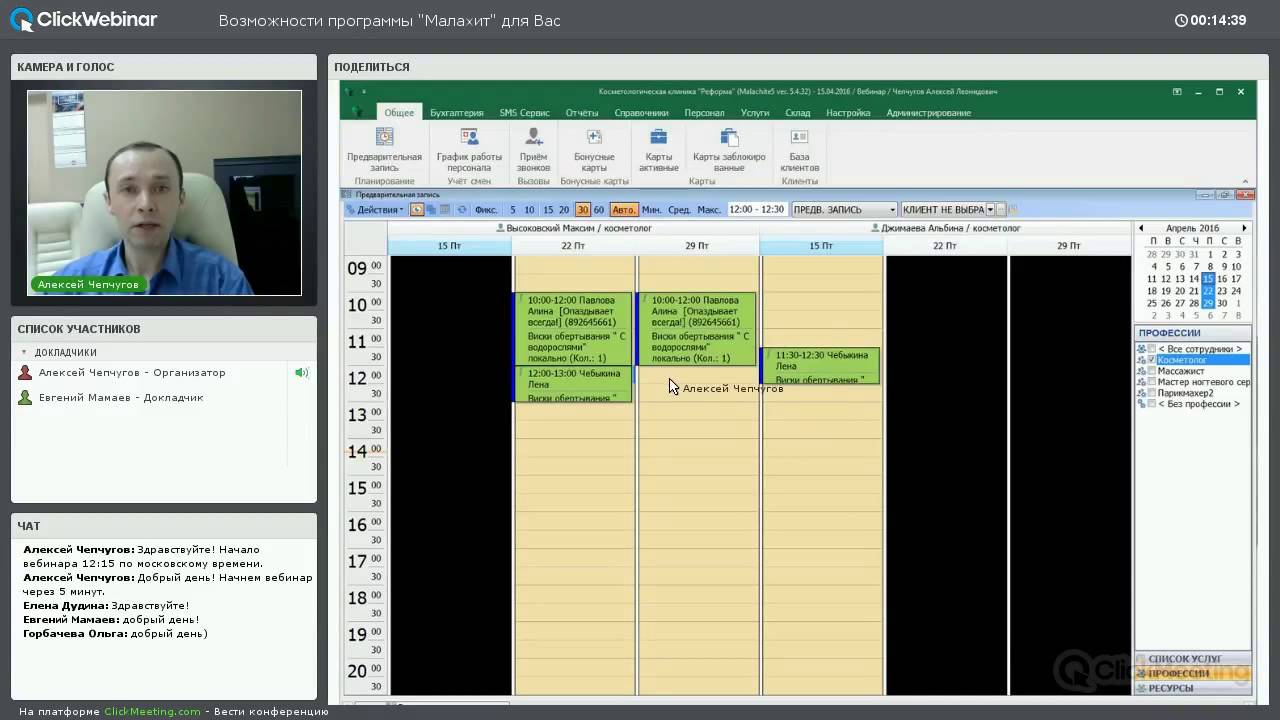Viewport: 1280px width, 720px height.
Task: Click the presenter webcam video thumbnail
Action: click(164, 193)
